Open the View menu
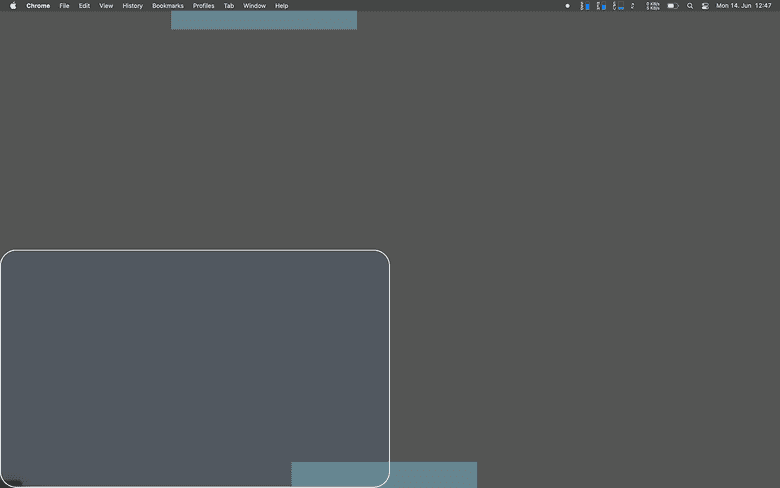 point(106,6)
